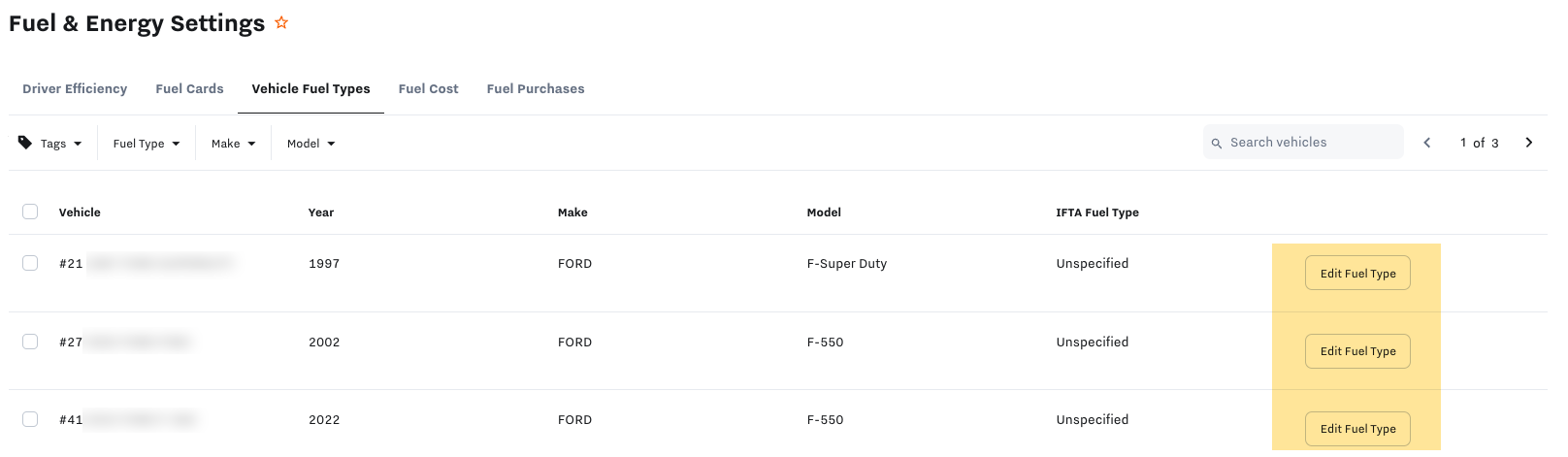The height and width of the screenshot is (457, 1568).
Task: Go to next page arrow
Action: click(1529, 143)
